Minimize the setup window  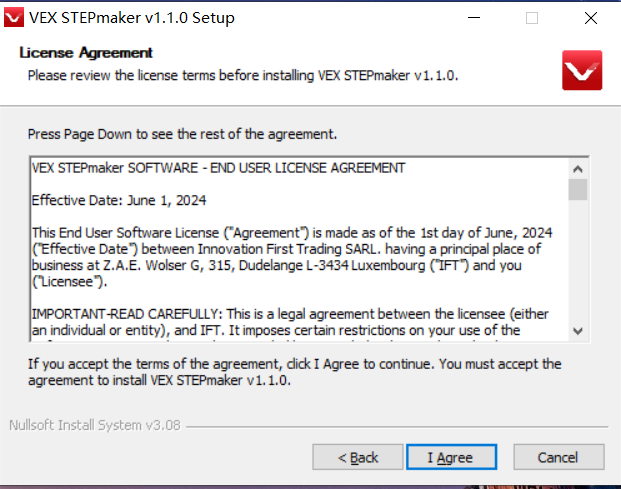coord(475,17)
